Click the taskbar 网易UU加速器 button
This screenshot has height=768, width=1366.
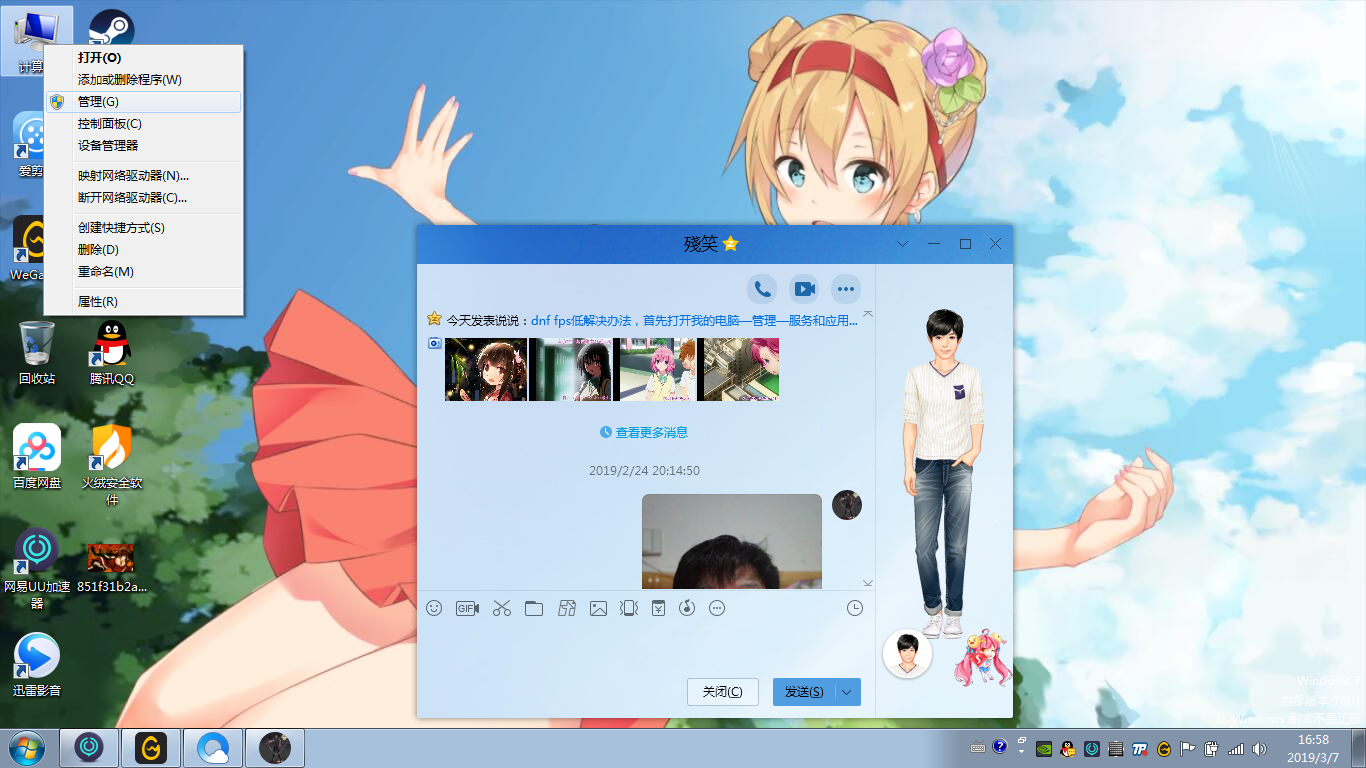tap(90, 748)
